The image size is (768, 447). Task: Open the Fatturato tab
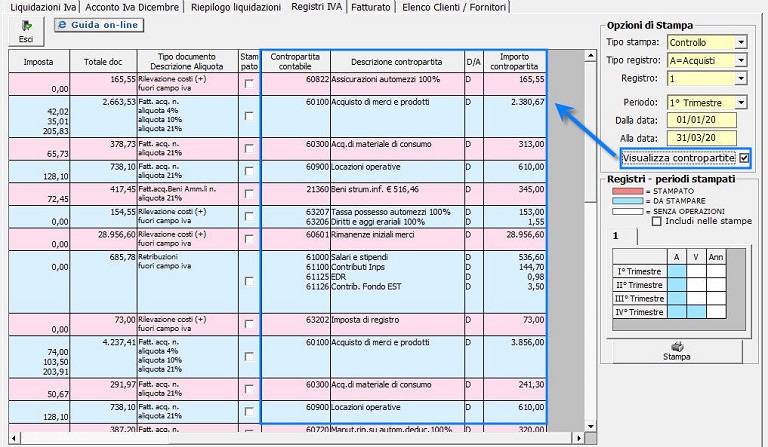[x=371, y=7]
